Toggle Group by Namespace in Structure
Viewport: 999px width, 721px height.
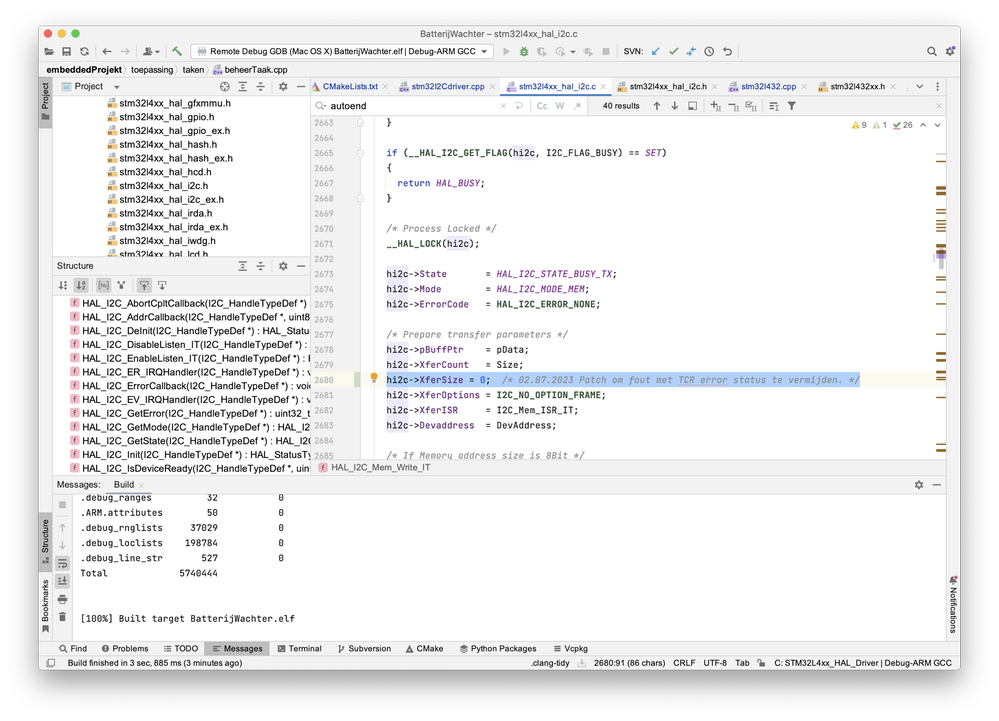pos(103,285)
